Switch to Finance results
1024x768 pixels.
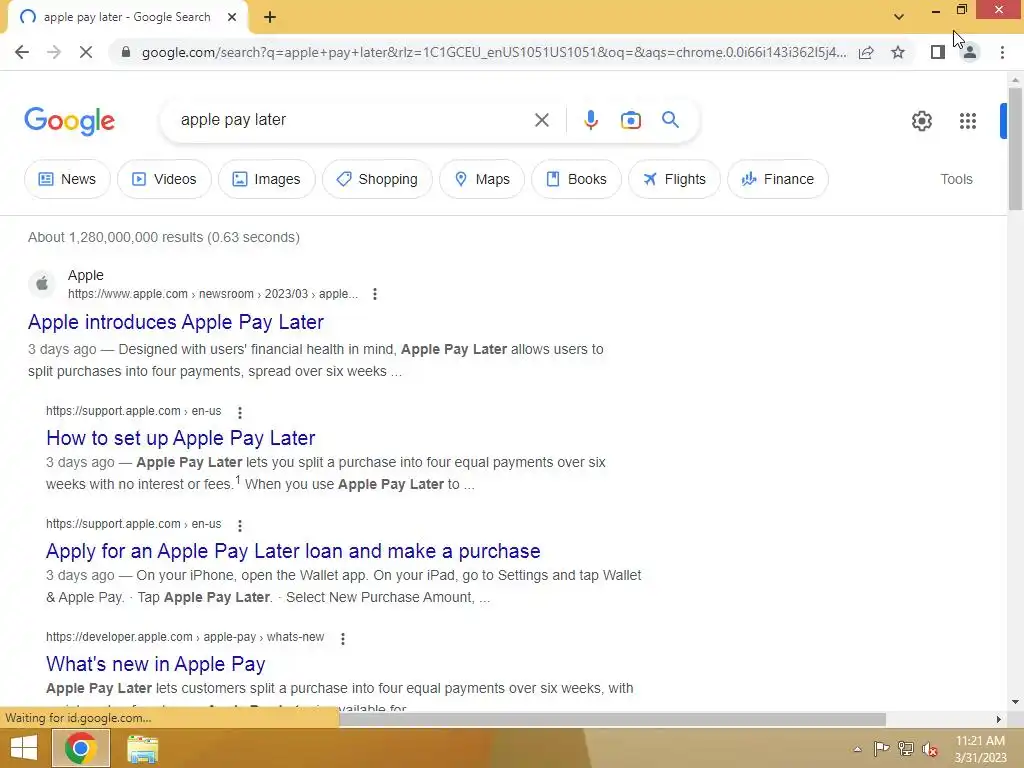click(x=777, y=179)
